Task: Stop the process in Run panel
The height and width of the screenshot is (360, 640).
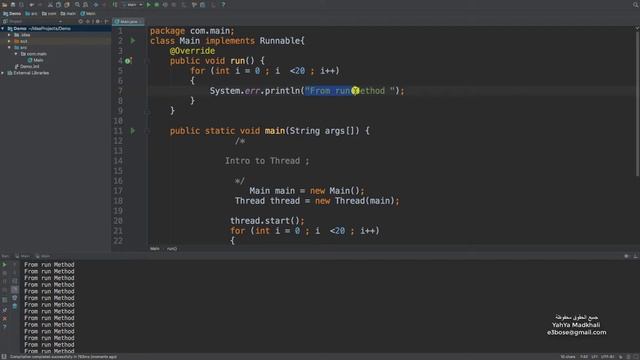Action: pyautogui.click(x=4, y=273)
